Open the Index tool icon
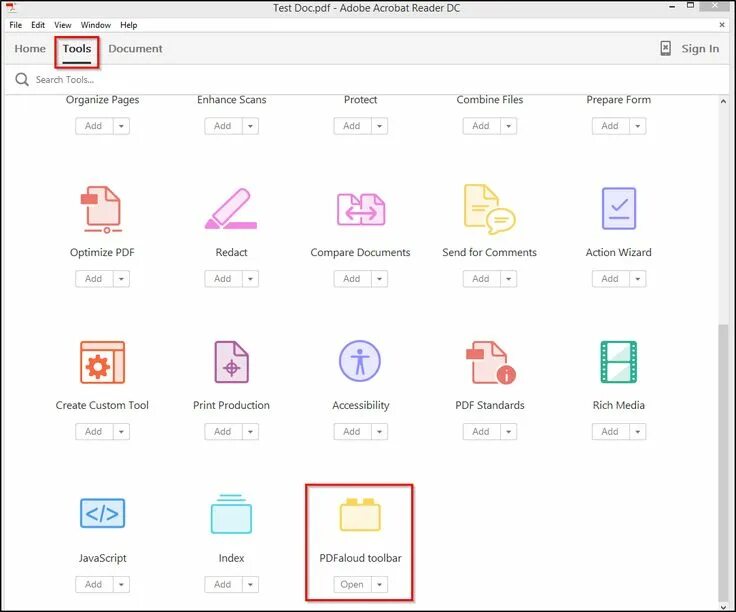 pos(231,514)
